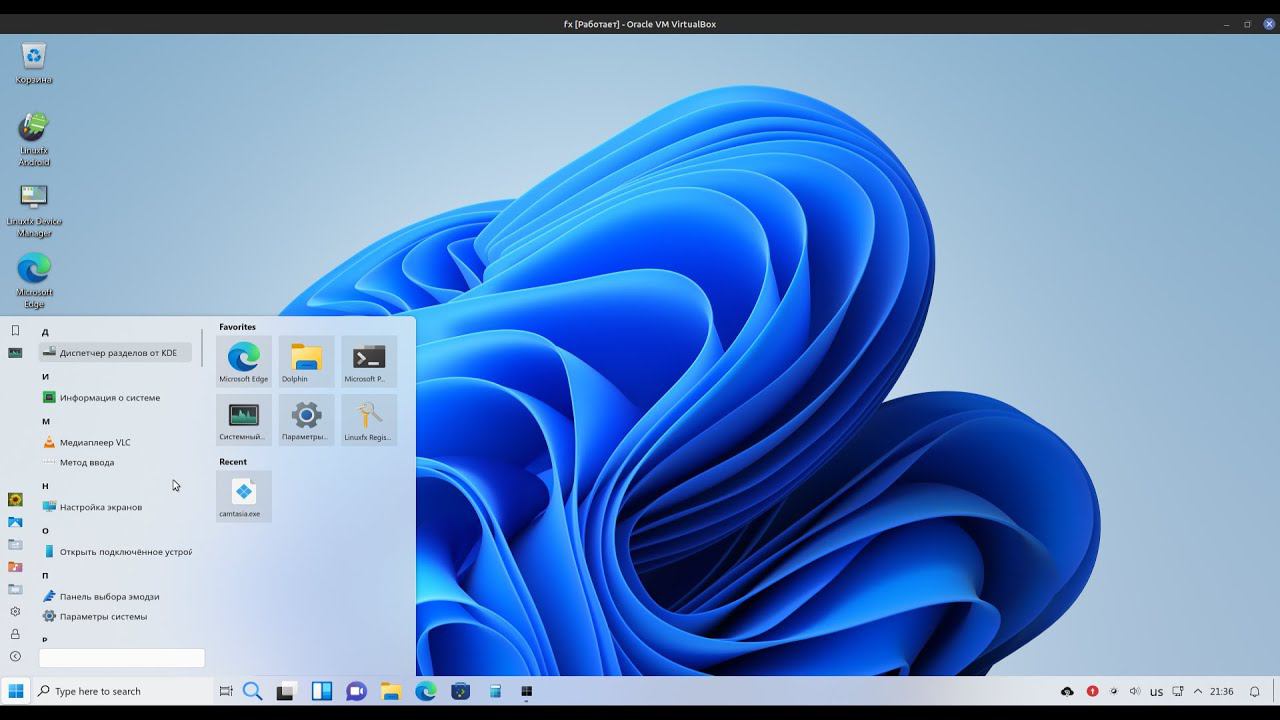Click the lock screen icon in sidebar
The height and width of the screenshot is (720, 1280).
15,634
